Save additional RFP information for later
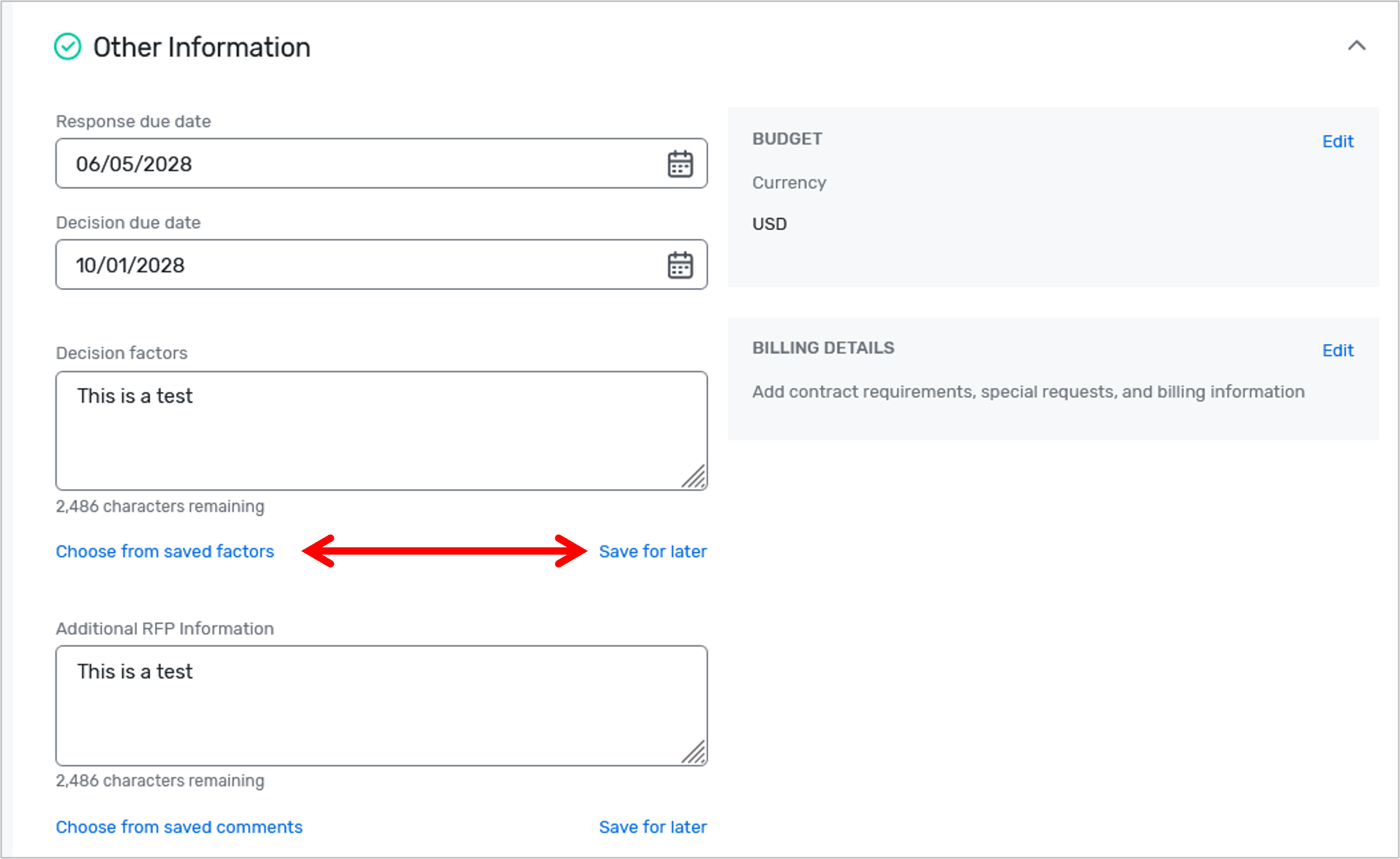This screenshot has height=859, width=1400. tap(652, 827)
